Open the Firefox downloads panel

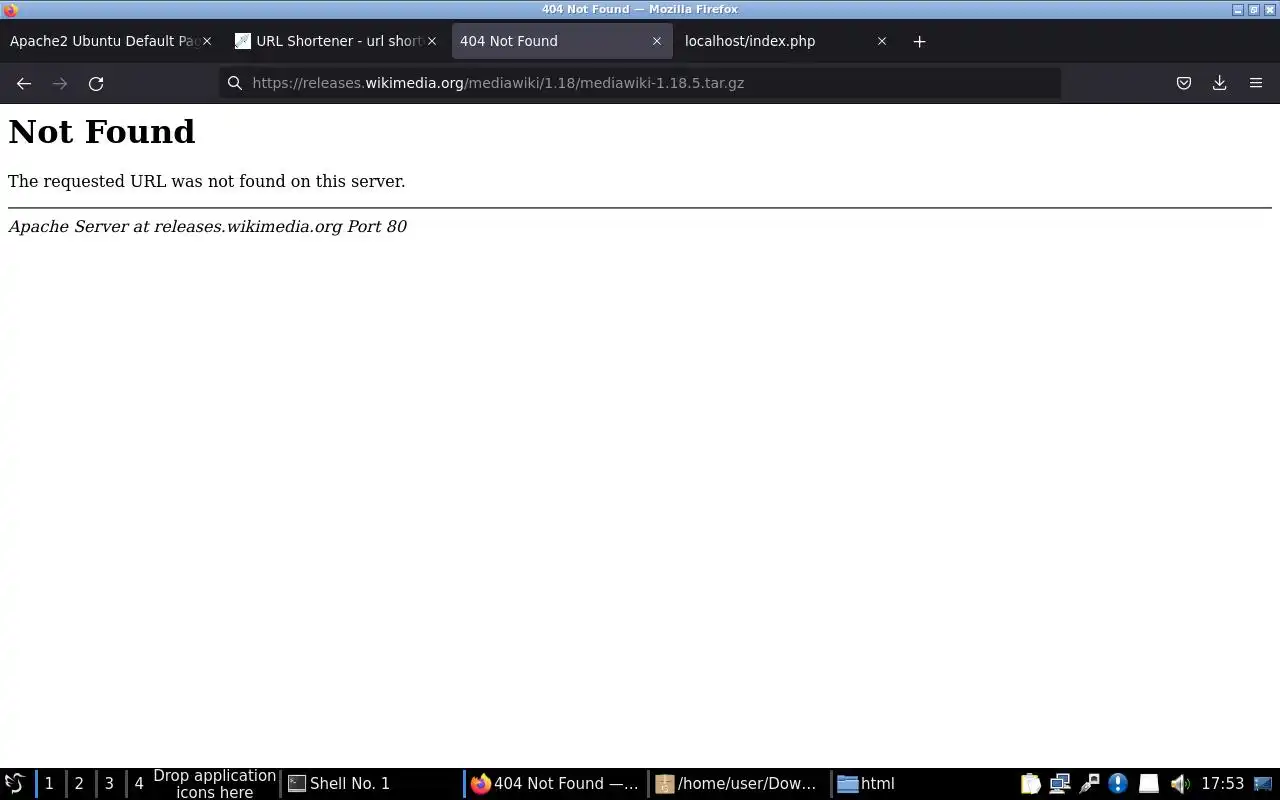click(1220, 83)
